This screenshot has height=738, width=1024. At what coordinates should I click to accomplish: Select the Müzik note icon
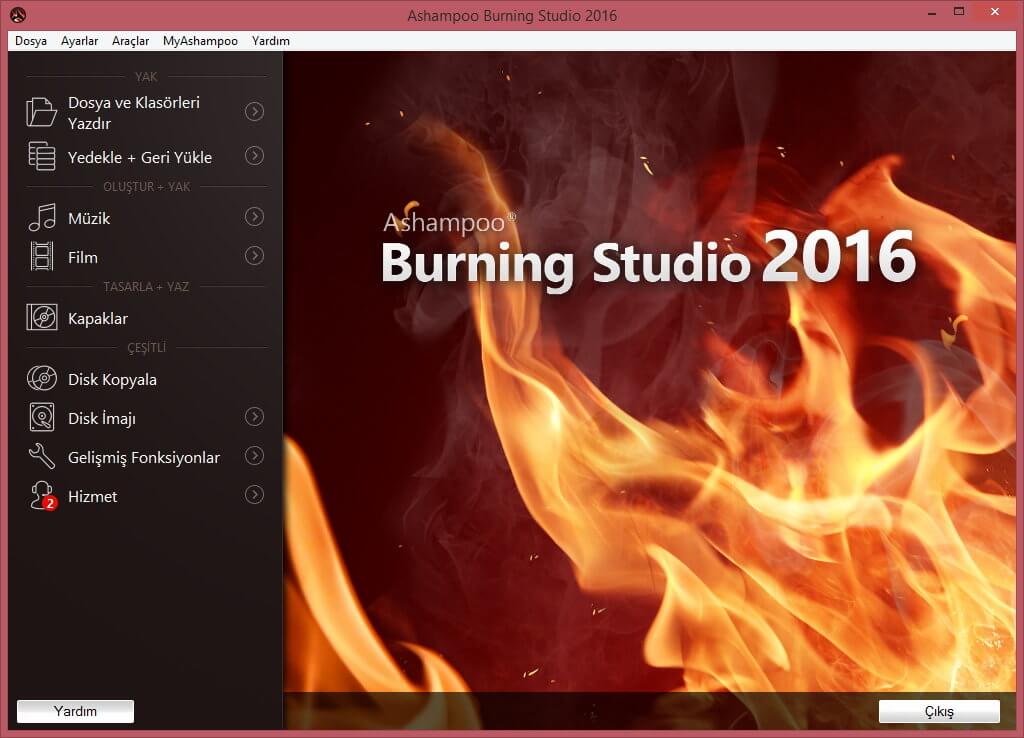pos(42,218)
